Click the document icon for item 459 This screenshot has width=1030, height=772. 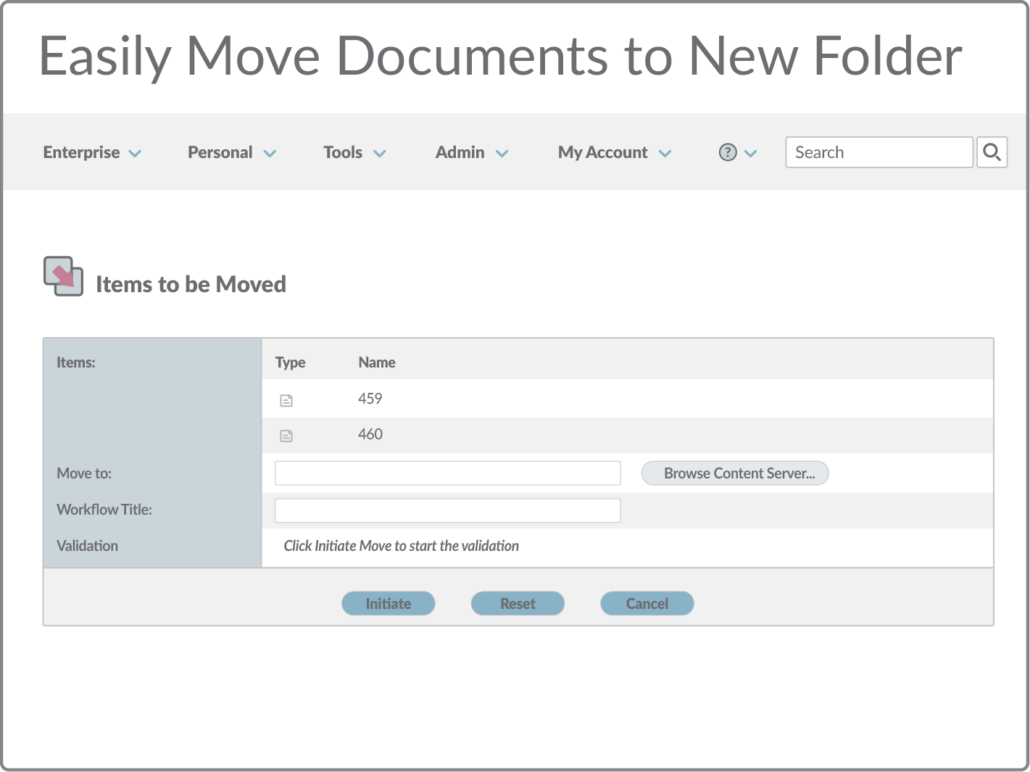click(286, 400)
